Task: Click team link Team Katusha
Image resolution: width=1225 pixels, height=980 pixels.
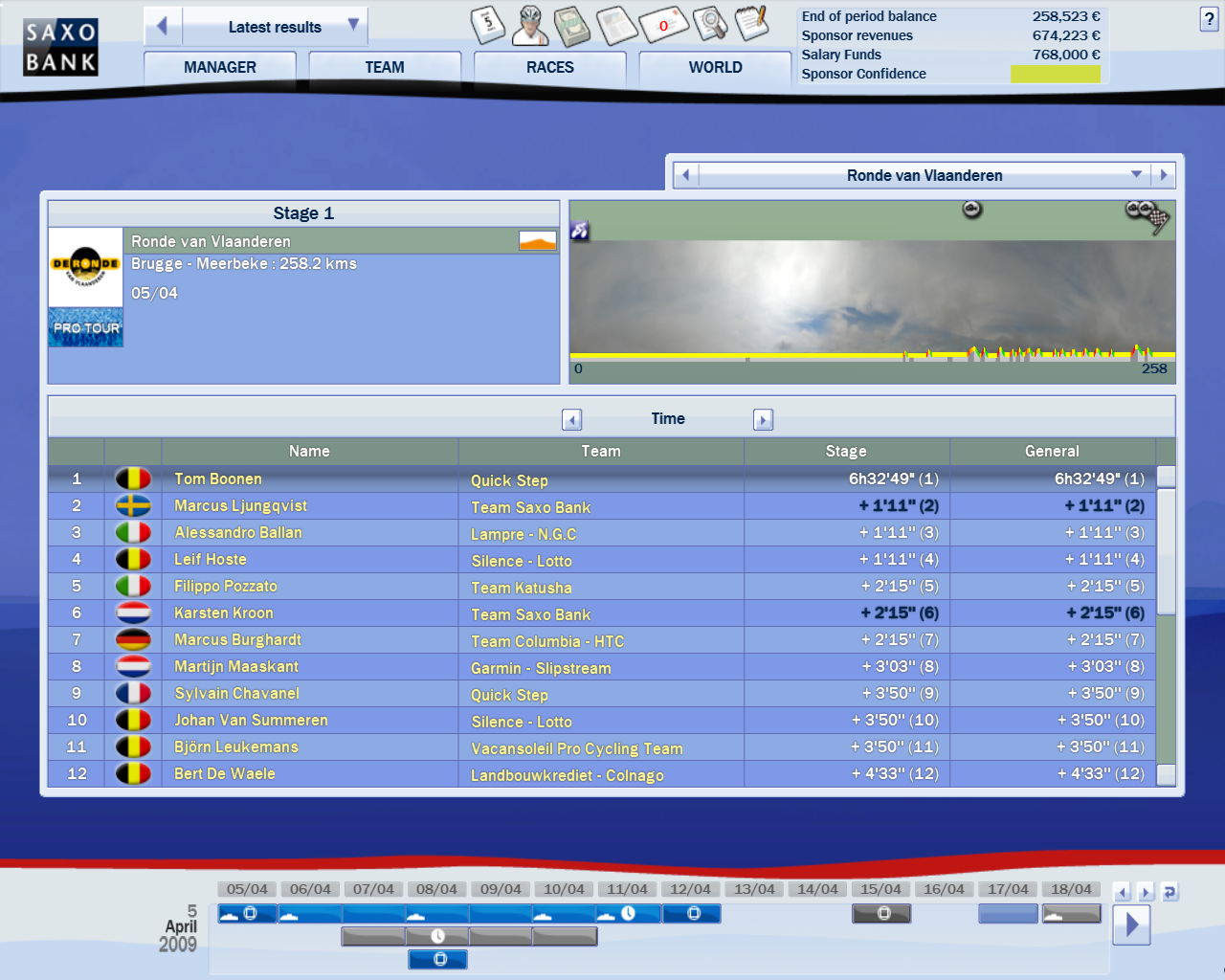Action: coord(521,588)
